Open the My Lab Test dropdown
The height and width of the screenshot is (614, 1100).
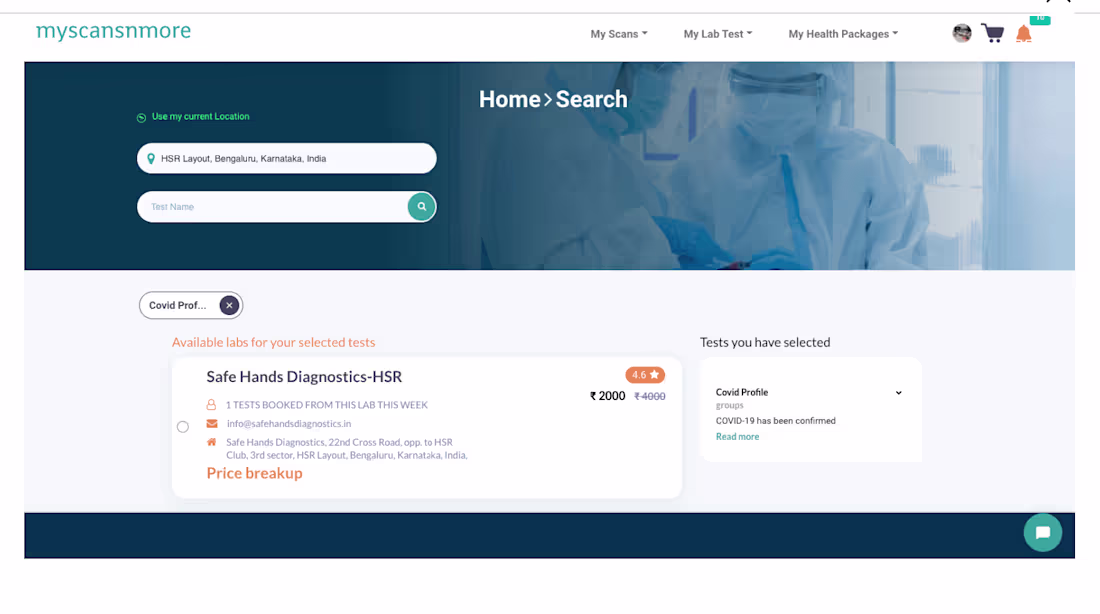(718, 33)
